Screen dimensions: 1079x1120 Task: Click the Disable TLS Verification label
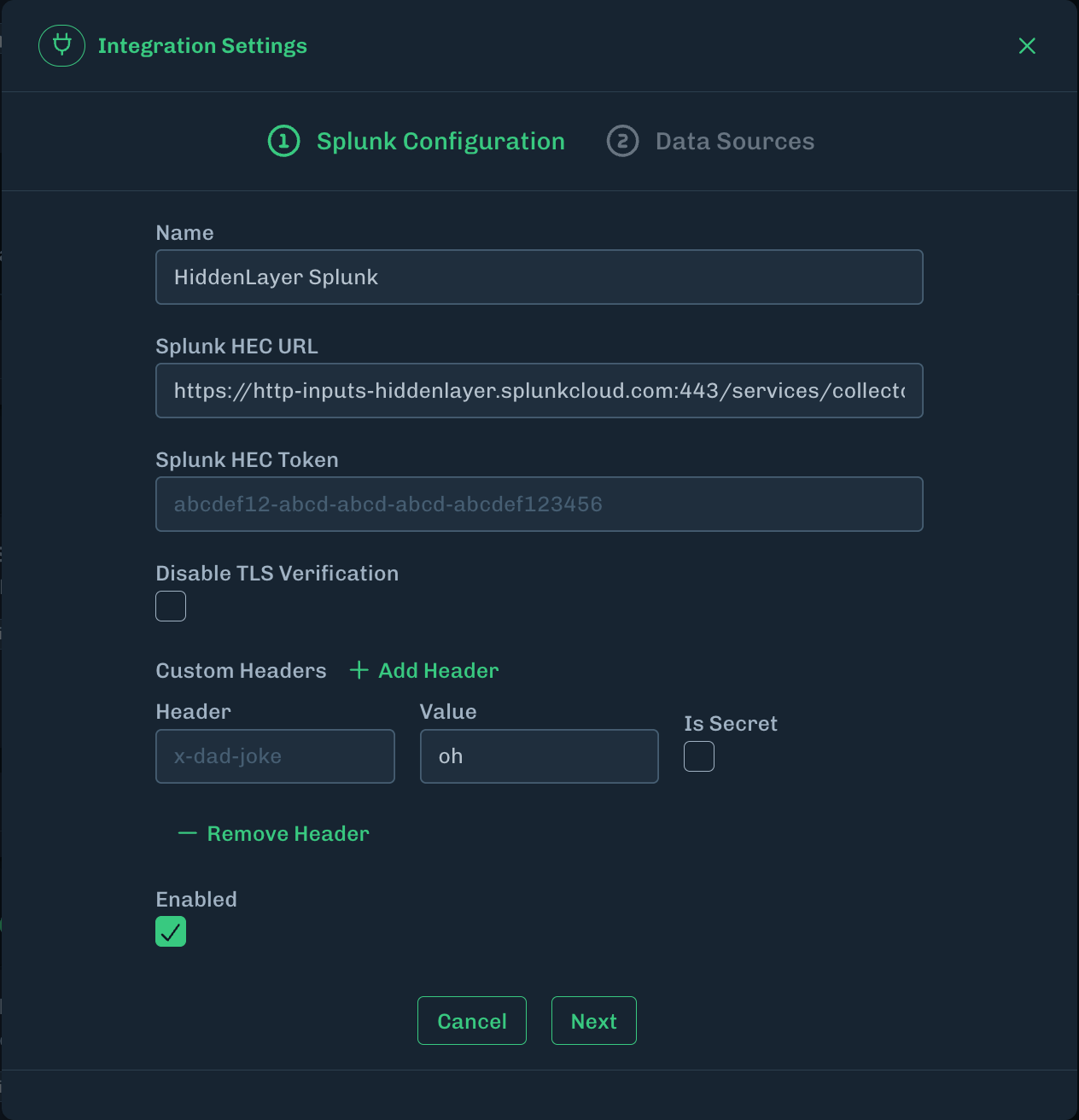click(277, 573)
